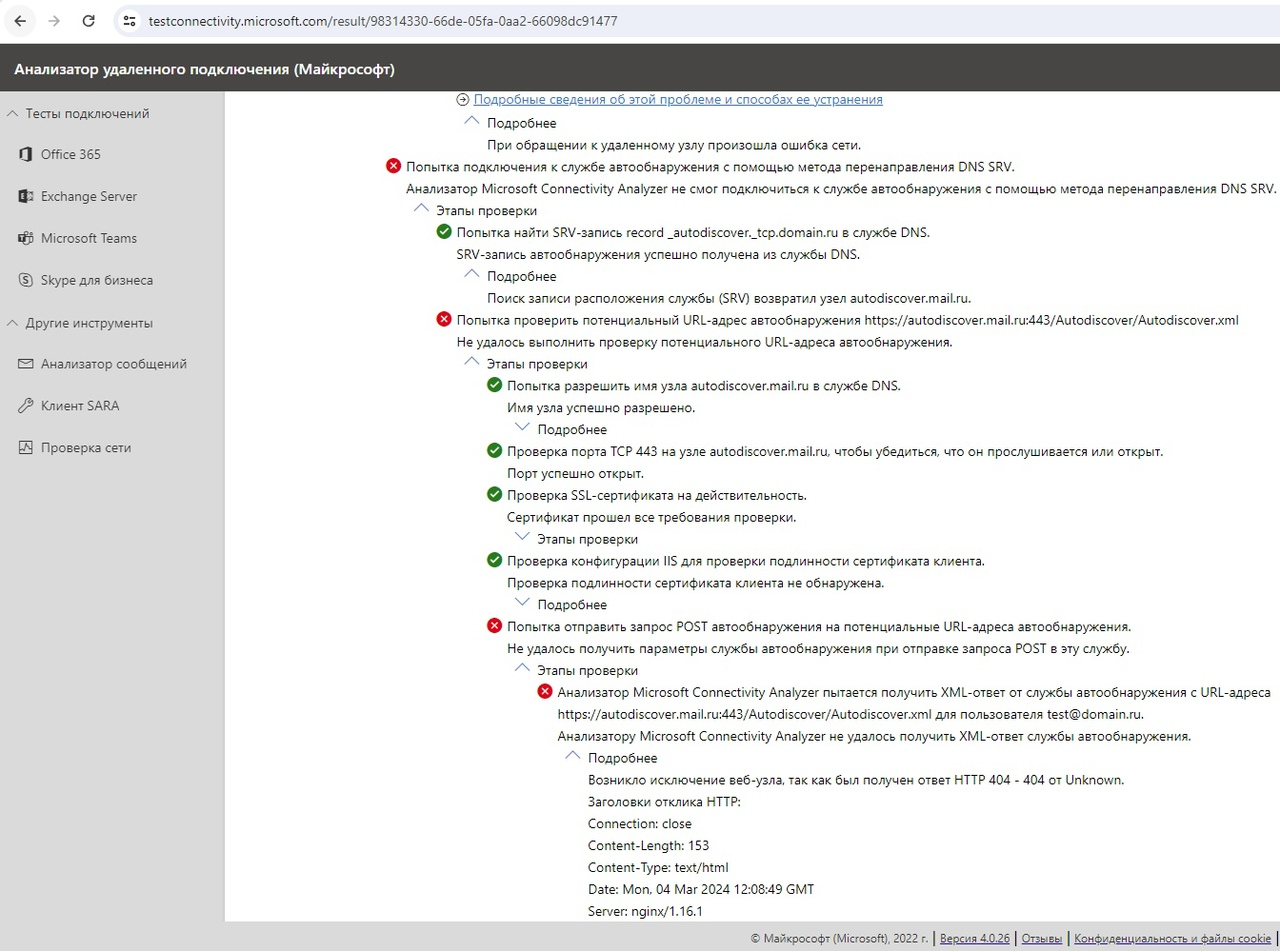Expand Подробнее under DNS name resolution step
Image resolution: width=1280 pixels, height=951 pixels.
coord(522,428)
